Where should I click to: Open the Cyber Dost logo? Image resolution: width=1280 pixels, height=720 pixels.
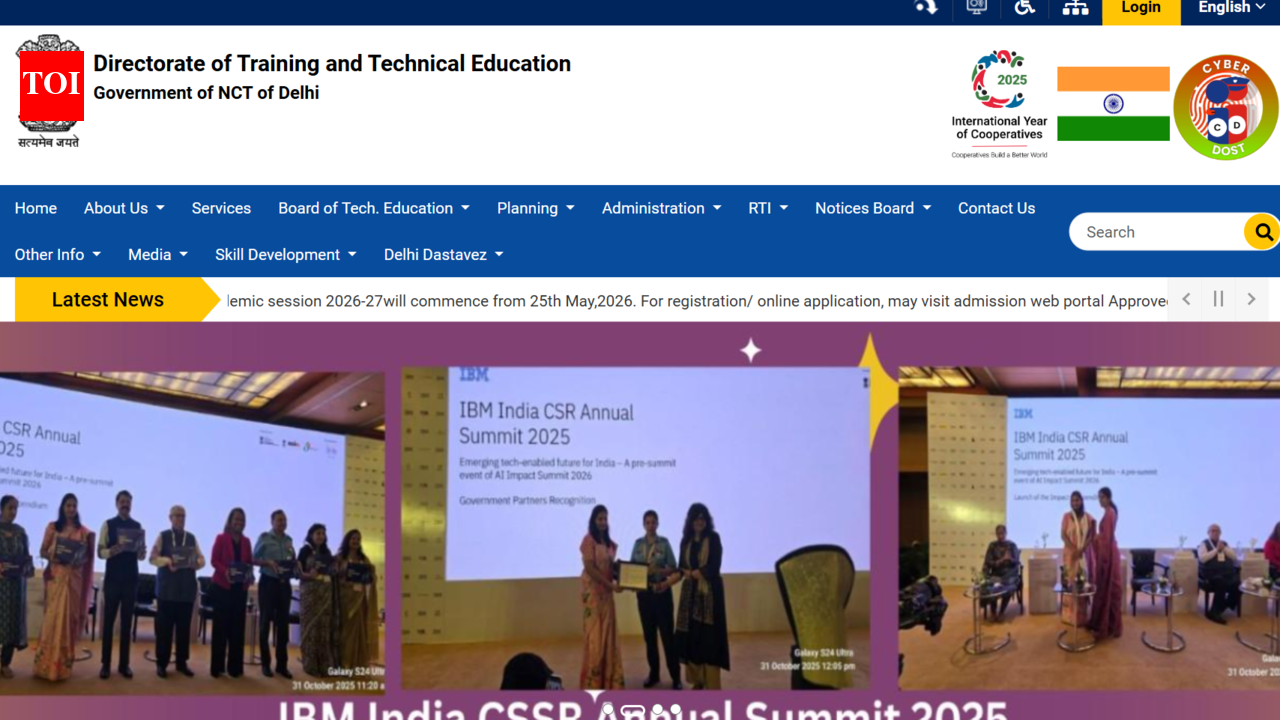pyautogui.click(x=1226, y=107)
